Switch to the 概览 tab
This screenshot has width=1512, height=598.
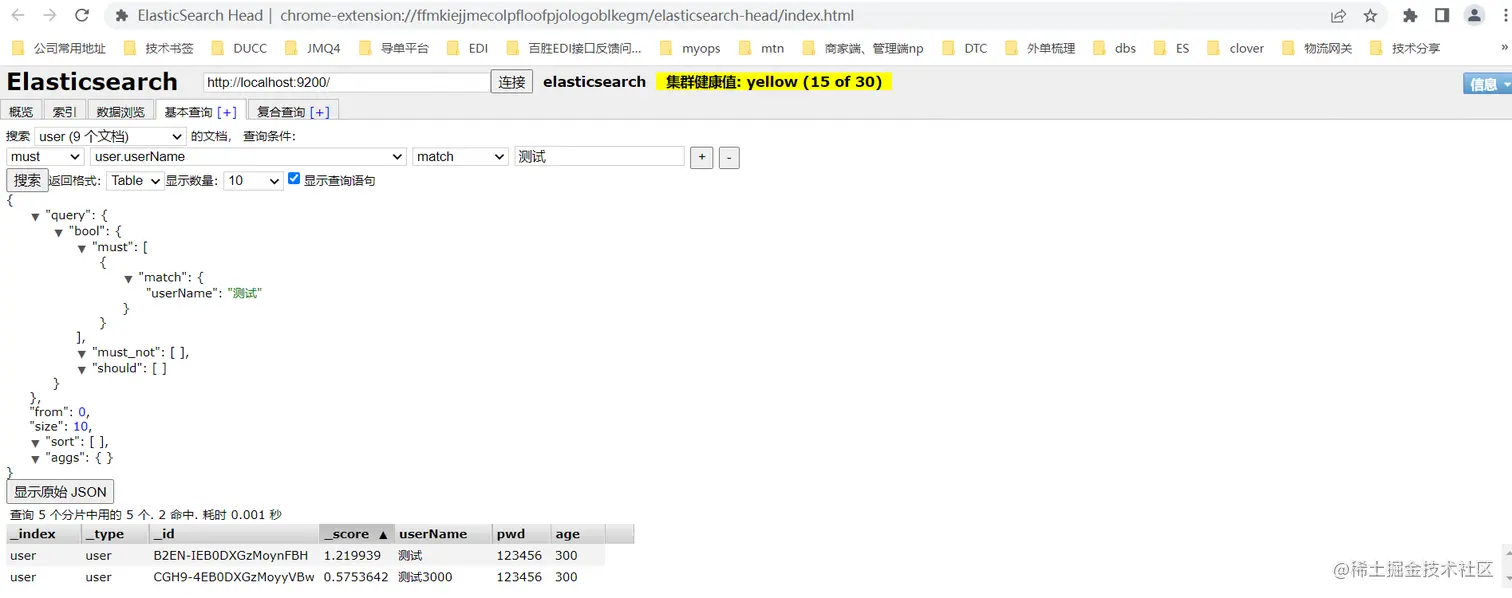(x=21, y=111)
